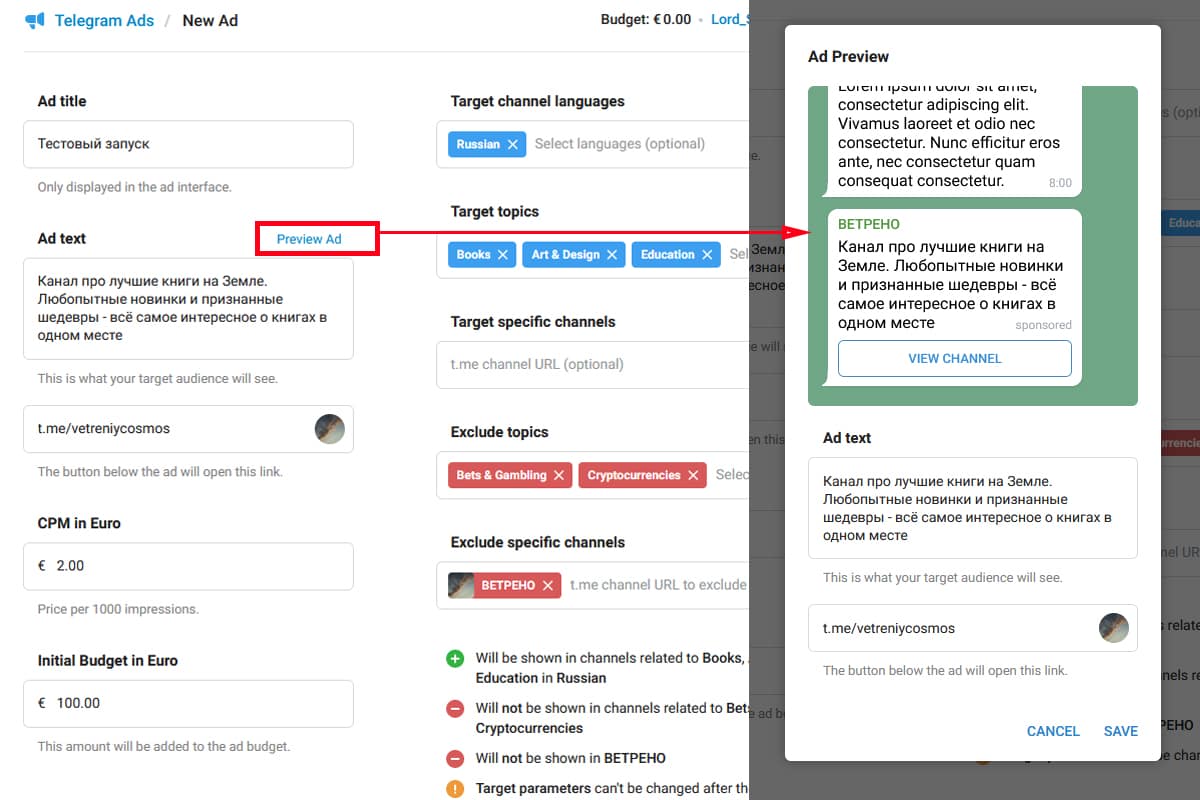
Task: Open the Preview Ad link
Action: click(309, 239)
